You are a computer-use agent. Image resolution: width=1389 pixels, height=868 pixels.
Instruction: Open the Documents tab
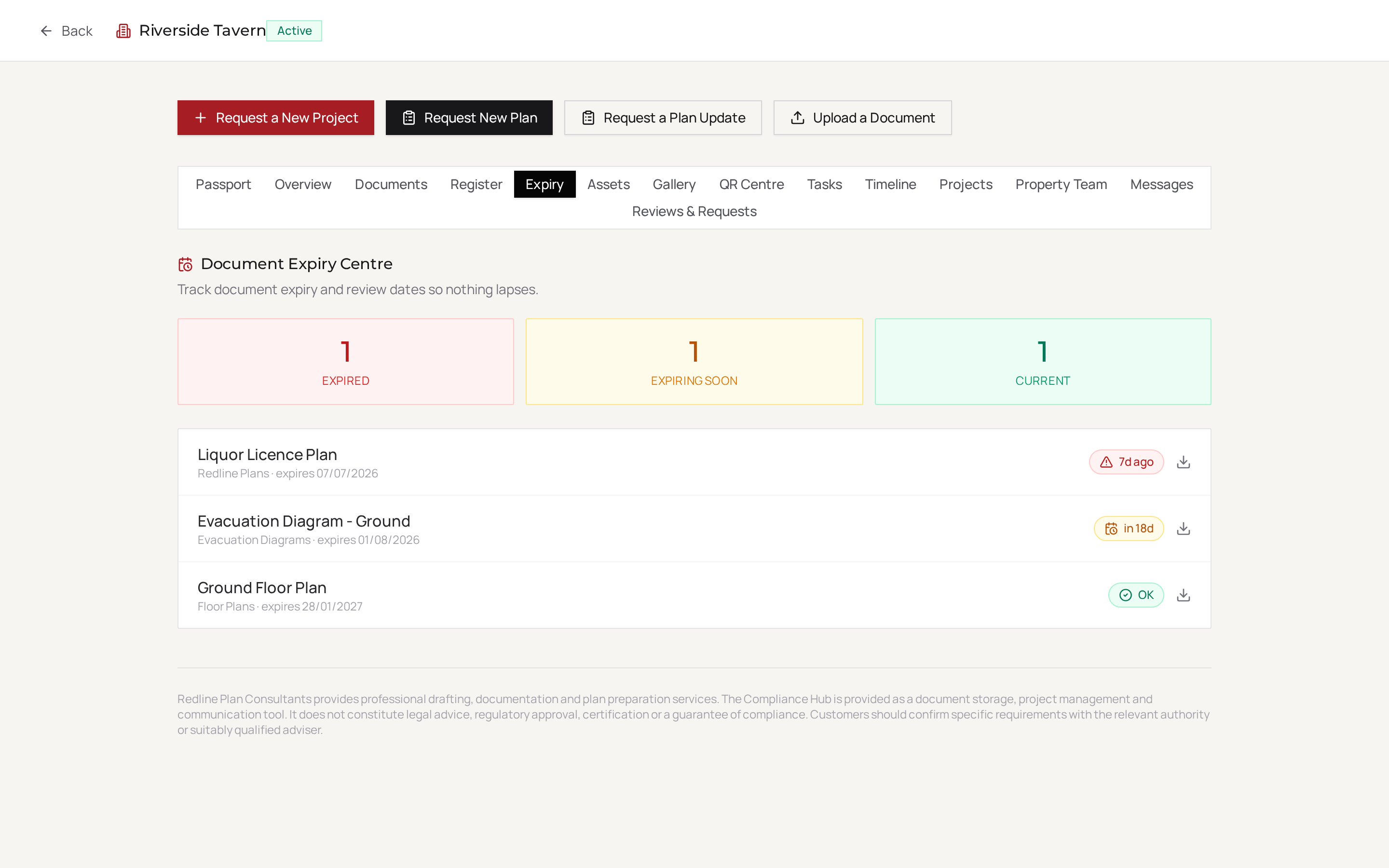[391, 184]
